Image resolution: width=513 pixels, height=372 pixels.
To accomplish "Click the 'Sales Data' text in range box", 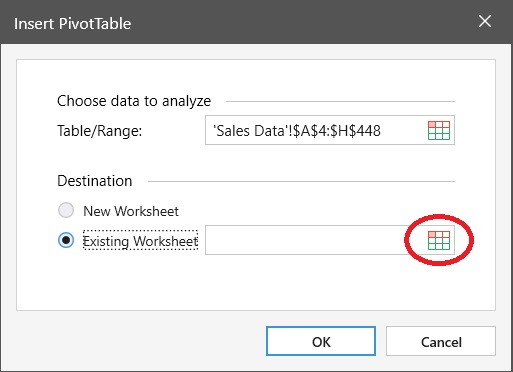I will coord(250,131).
